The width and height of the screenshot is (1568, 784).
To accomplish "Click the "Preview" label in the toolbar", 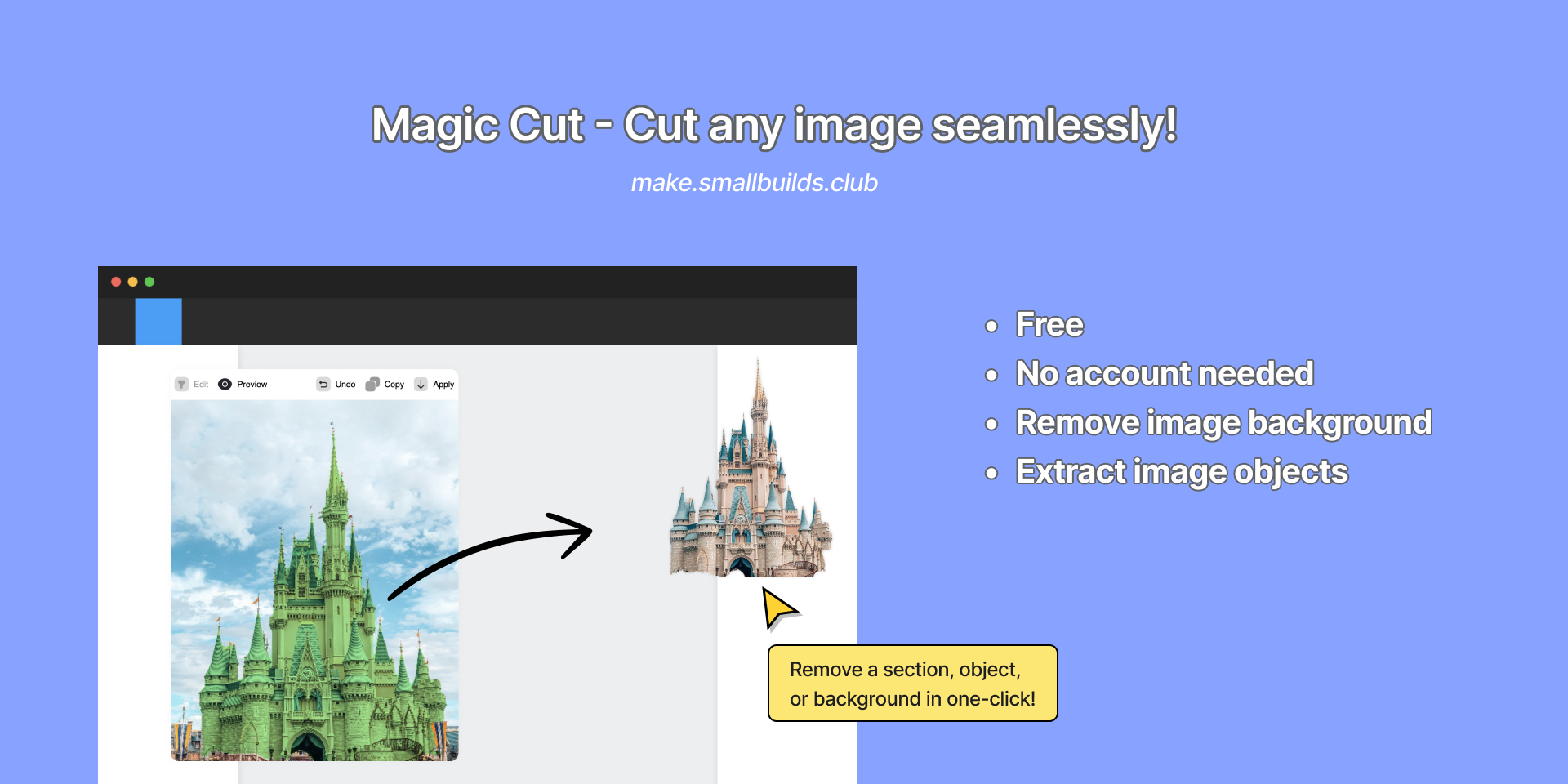I will tap(252, 385).
